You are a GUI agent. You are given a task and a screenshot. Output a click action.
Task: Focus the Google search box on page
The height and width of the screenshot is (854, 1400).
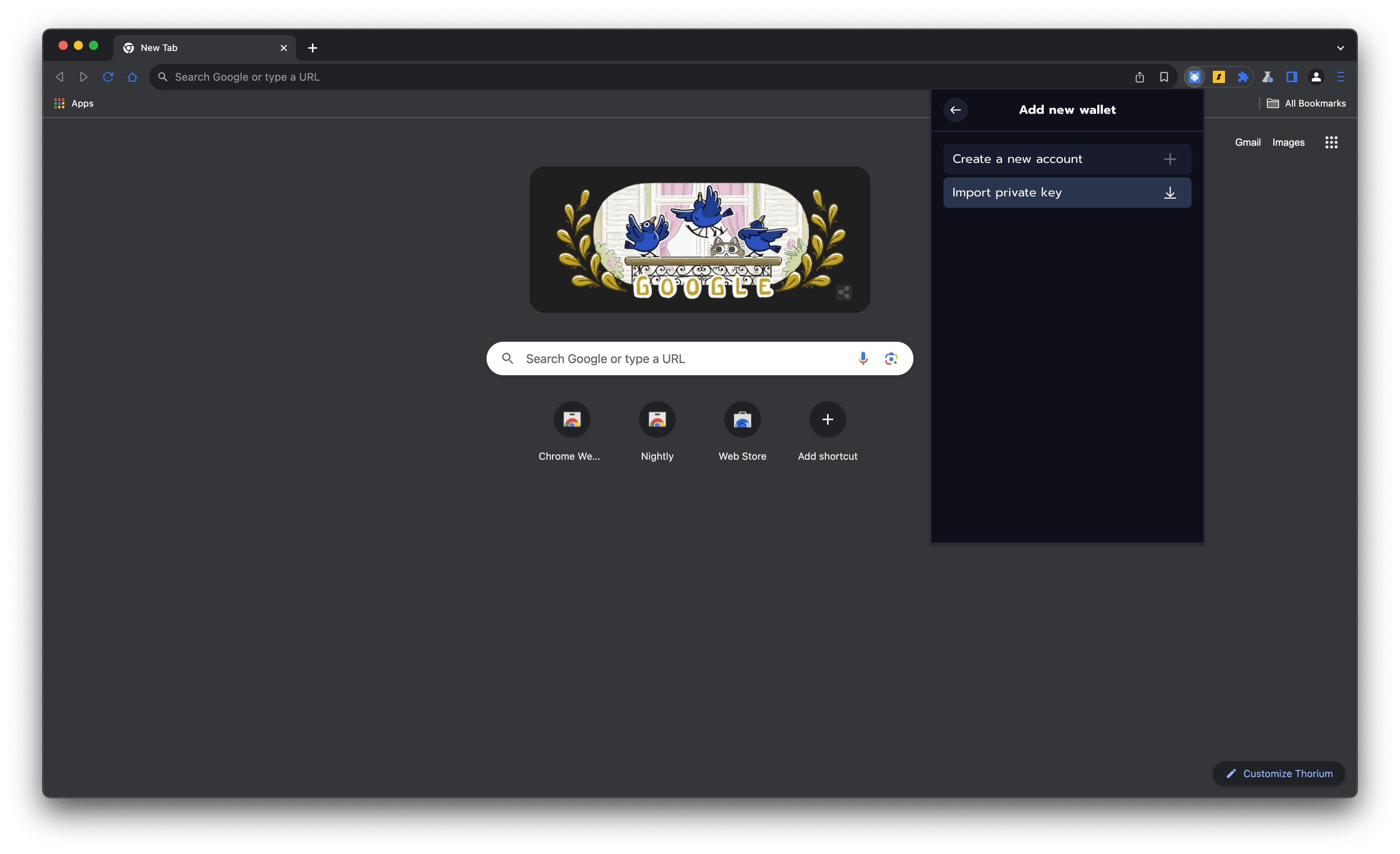[700, 358]
